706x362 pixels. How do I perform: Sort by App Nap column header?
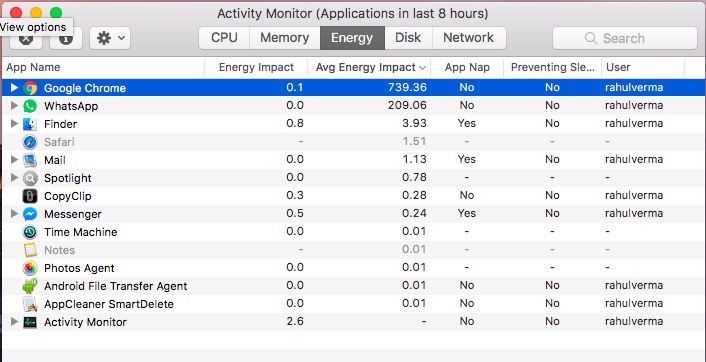(467, 68)
